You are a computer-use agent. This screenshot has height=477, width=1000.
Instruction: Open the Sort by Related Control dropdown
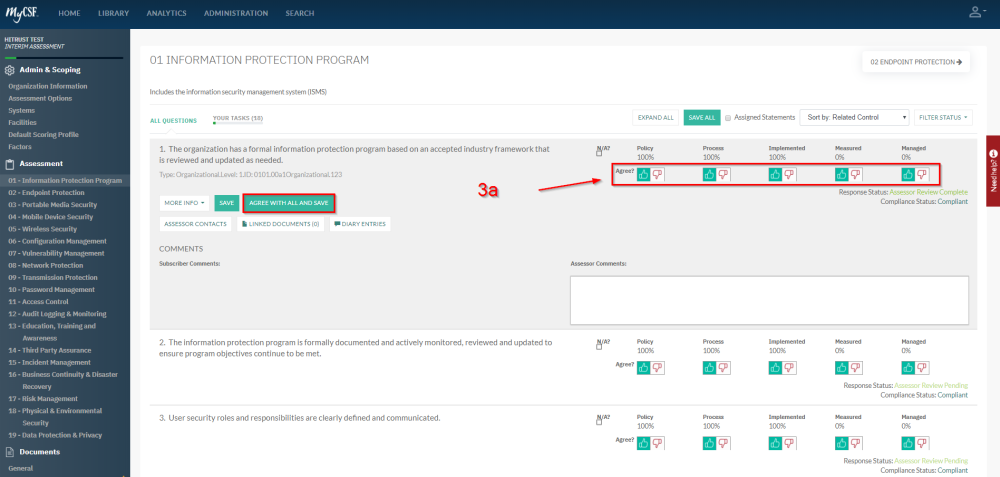[854, 117]
